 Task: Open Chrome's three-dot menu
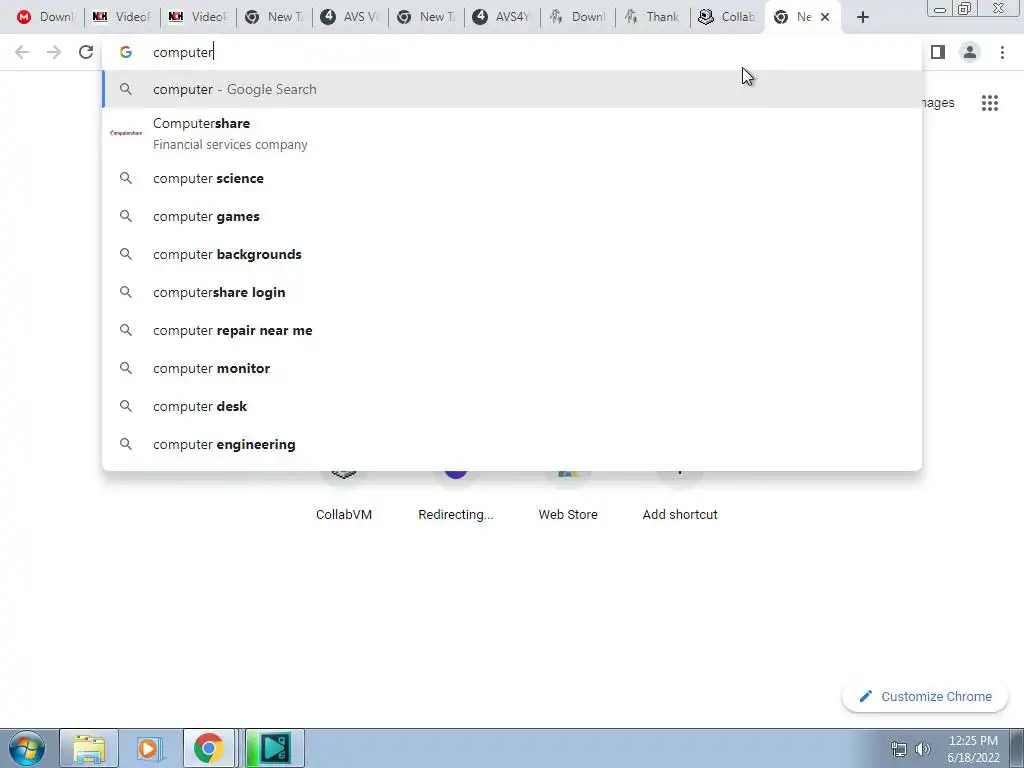tap(1002, 52)
